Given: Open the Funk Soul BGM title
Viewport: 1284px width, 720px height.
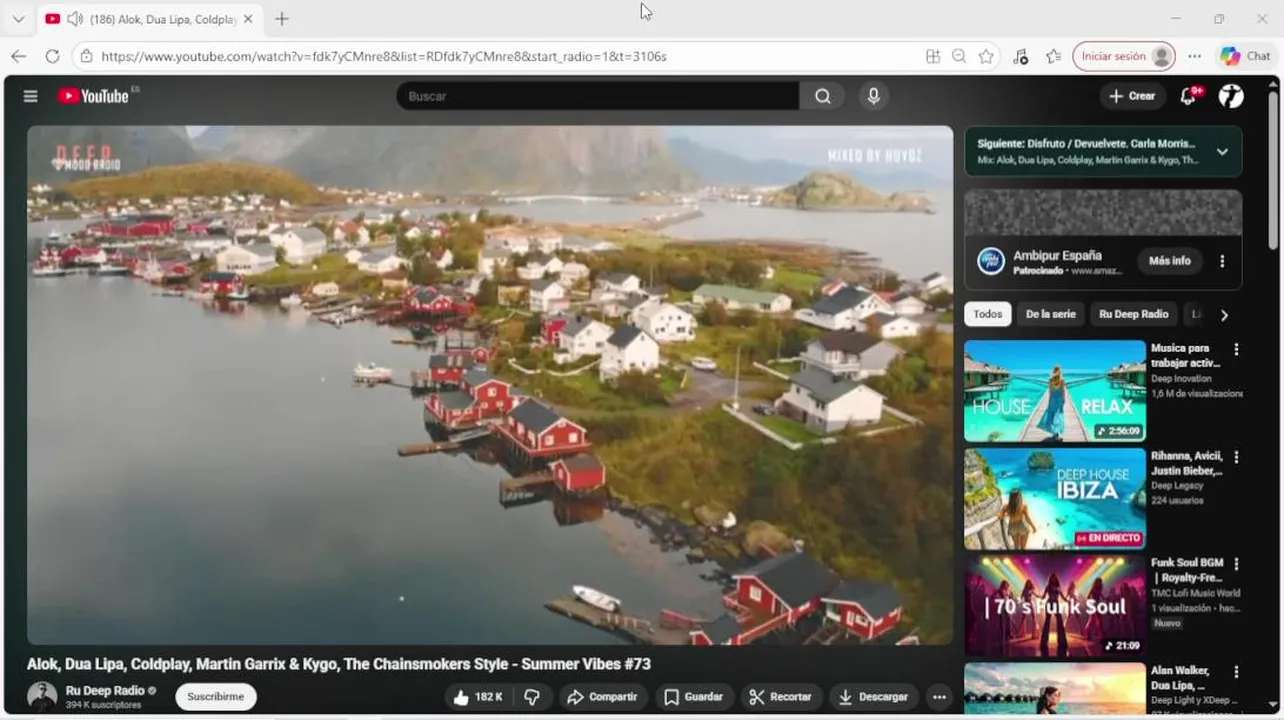Looking at the screenshot, I should [1187, 571].
